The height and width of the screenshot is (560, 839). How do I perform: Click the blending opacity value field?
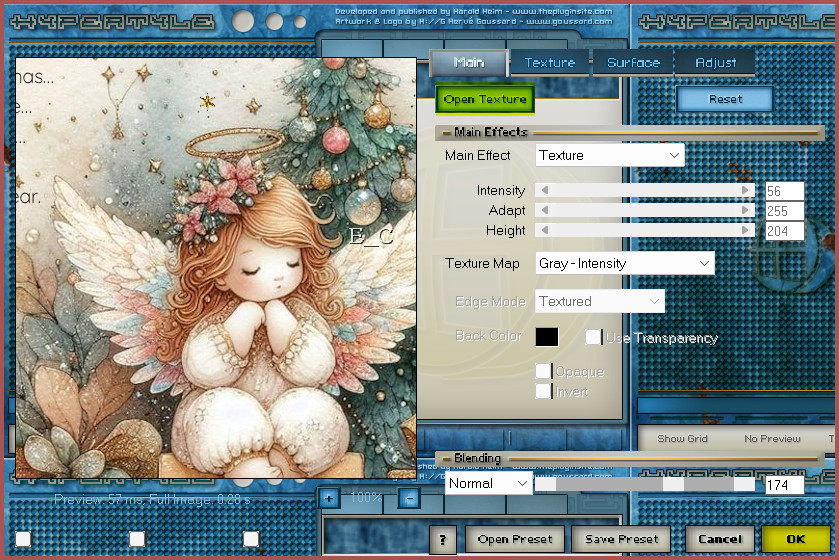click(784, 485)
